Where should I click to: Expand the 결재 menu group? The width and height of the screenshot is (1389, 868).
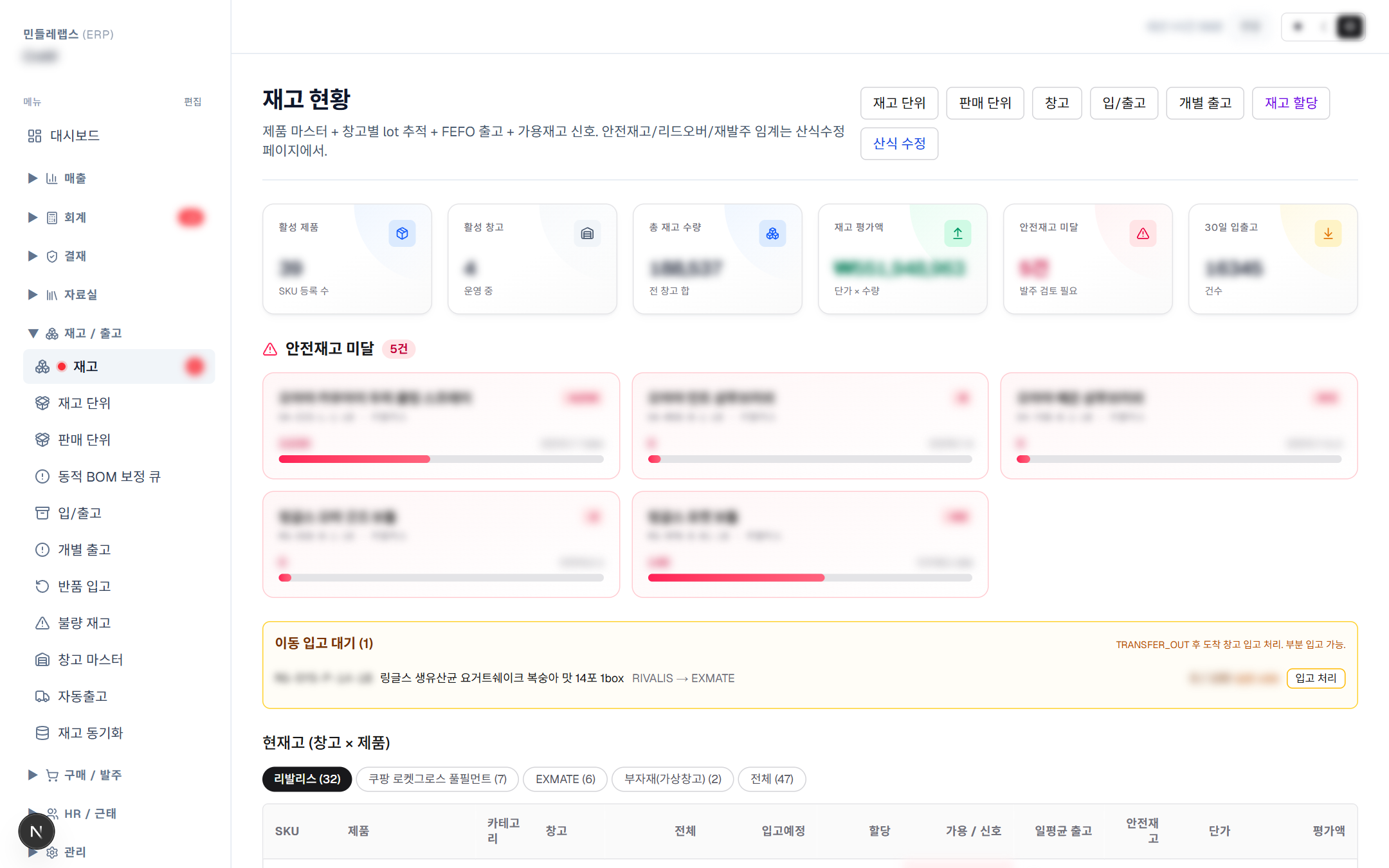point(32,256)
